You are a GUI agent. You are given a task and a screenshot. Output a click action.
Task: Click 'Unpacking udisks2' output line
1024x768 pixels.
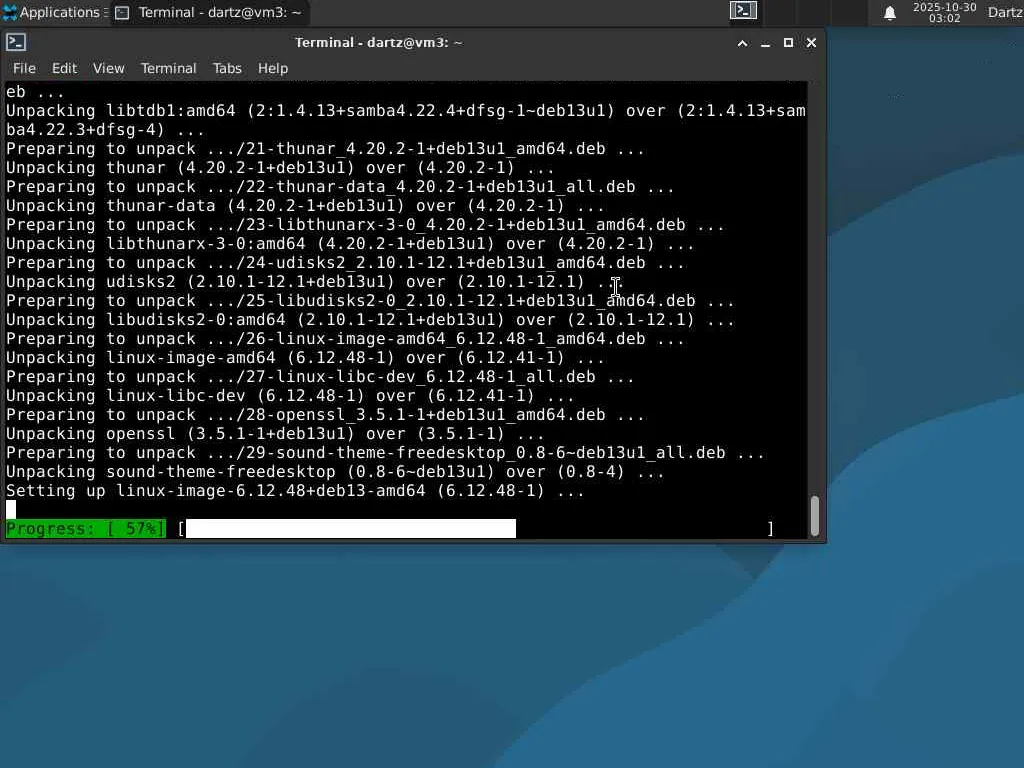click(315, 281)
